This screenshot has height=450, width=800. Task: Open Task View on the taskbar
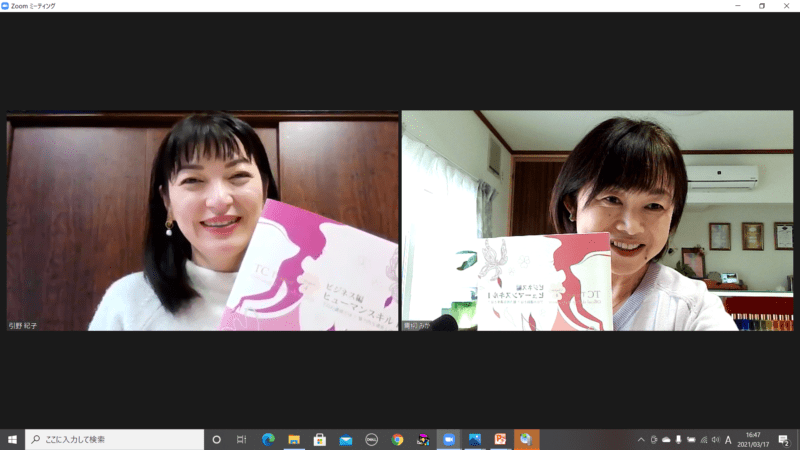coord(241,439)
